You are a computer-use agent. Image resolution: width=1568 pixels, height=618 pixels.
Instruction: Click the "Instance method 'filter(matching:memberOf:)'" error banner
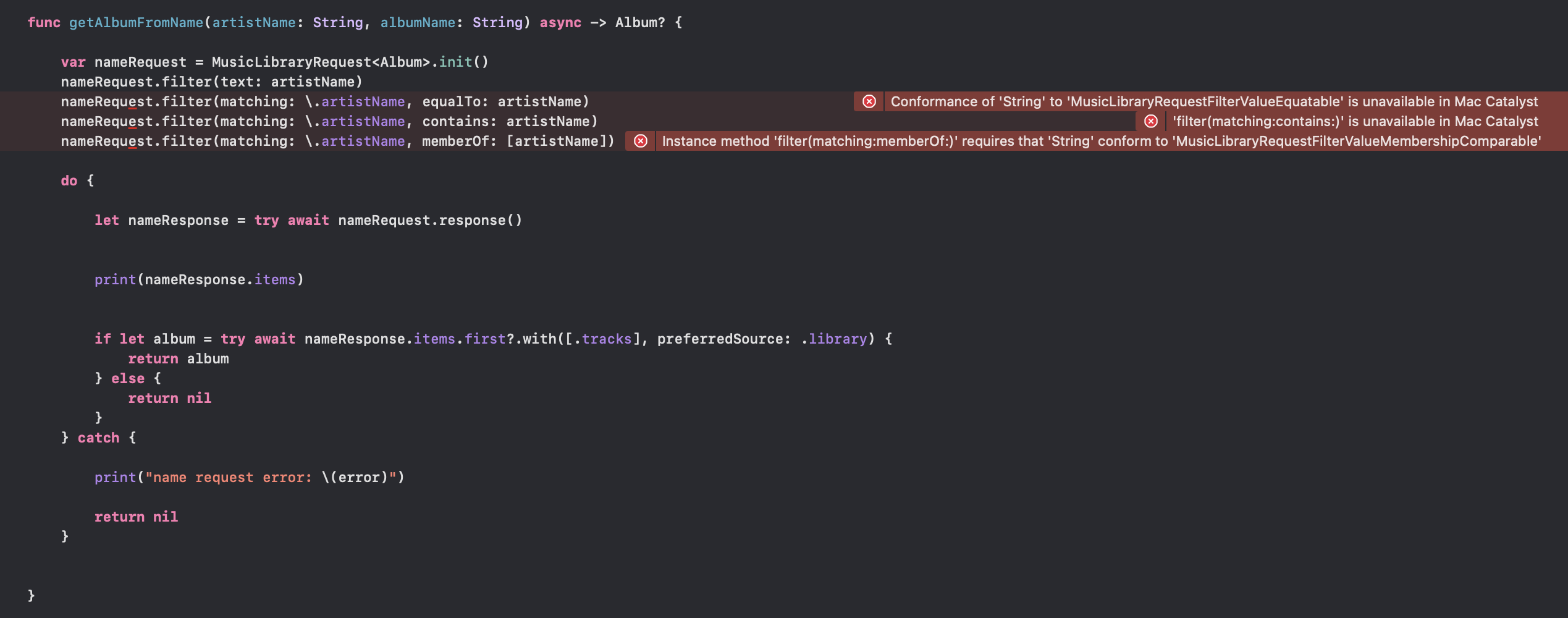(x=1101, y=141)
